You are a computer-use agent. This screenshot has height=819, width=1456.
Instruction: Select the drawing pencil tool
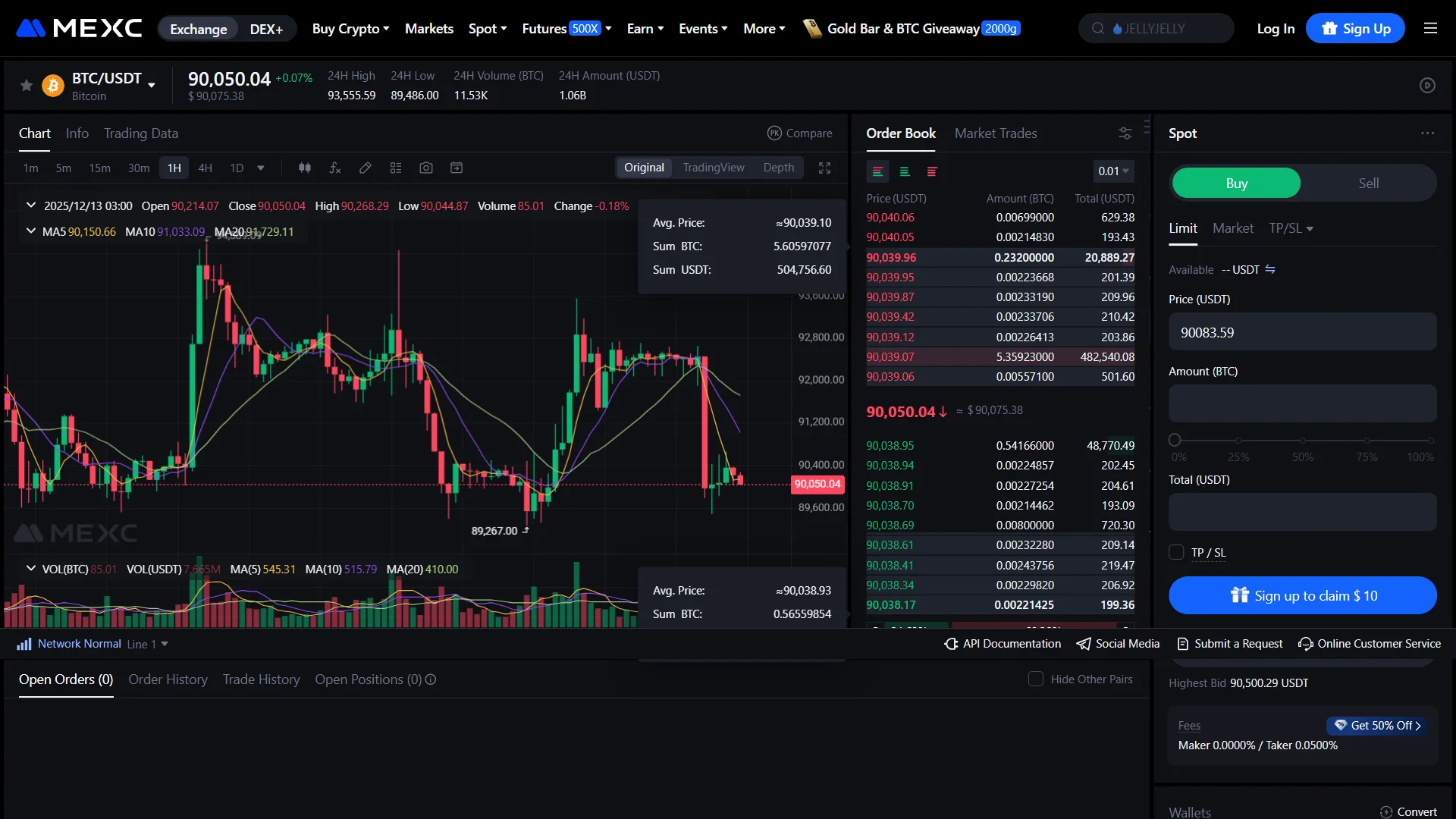(366, 168)
